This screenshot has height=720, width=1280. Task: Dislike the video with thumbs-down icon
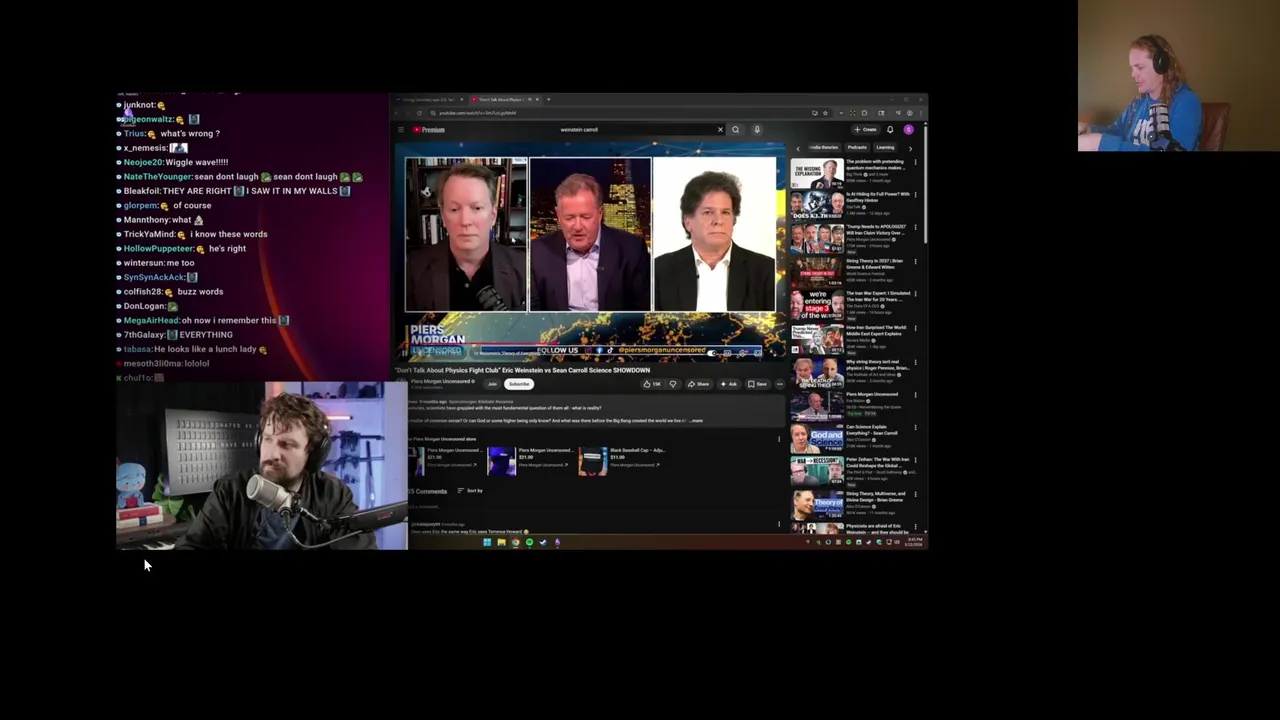coord(673,384)
